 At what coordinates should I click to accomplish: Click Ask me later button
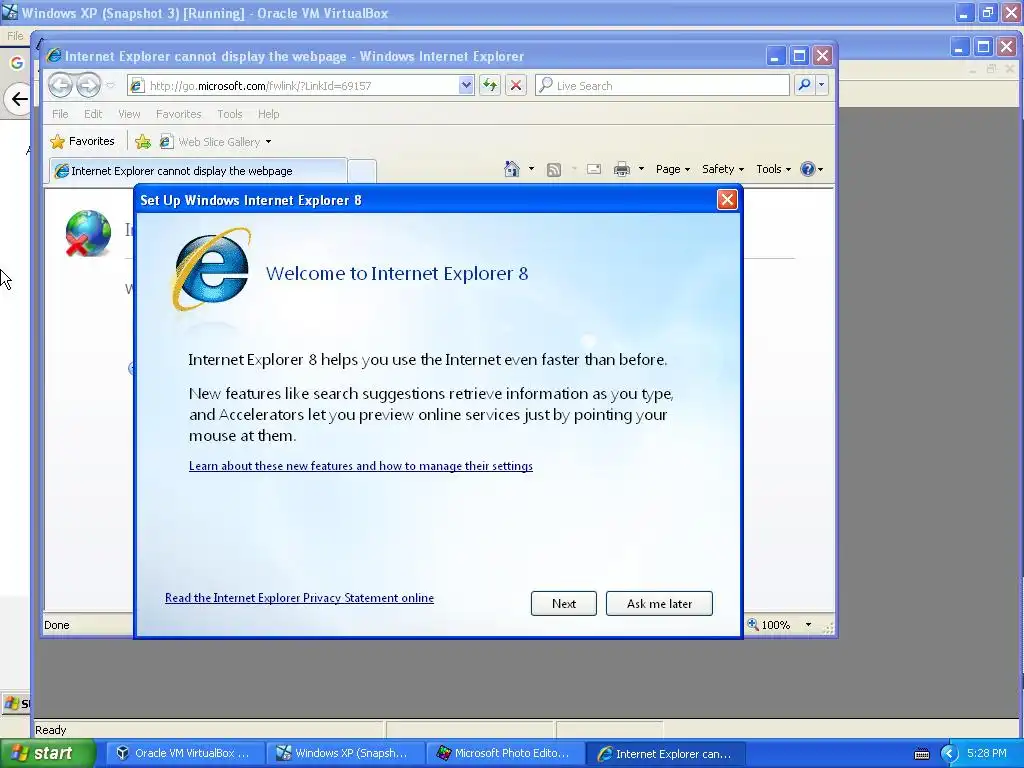point(659,603)
